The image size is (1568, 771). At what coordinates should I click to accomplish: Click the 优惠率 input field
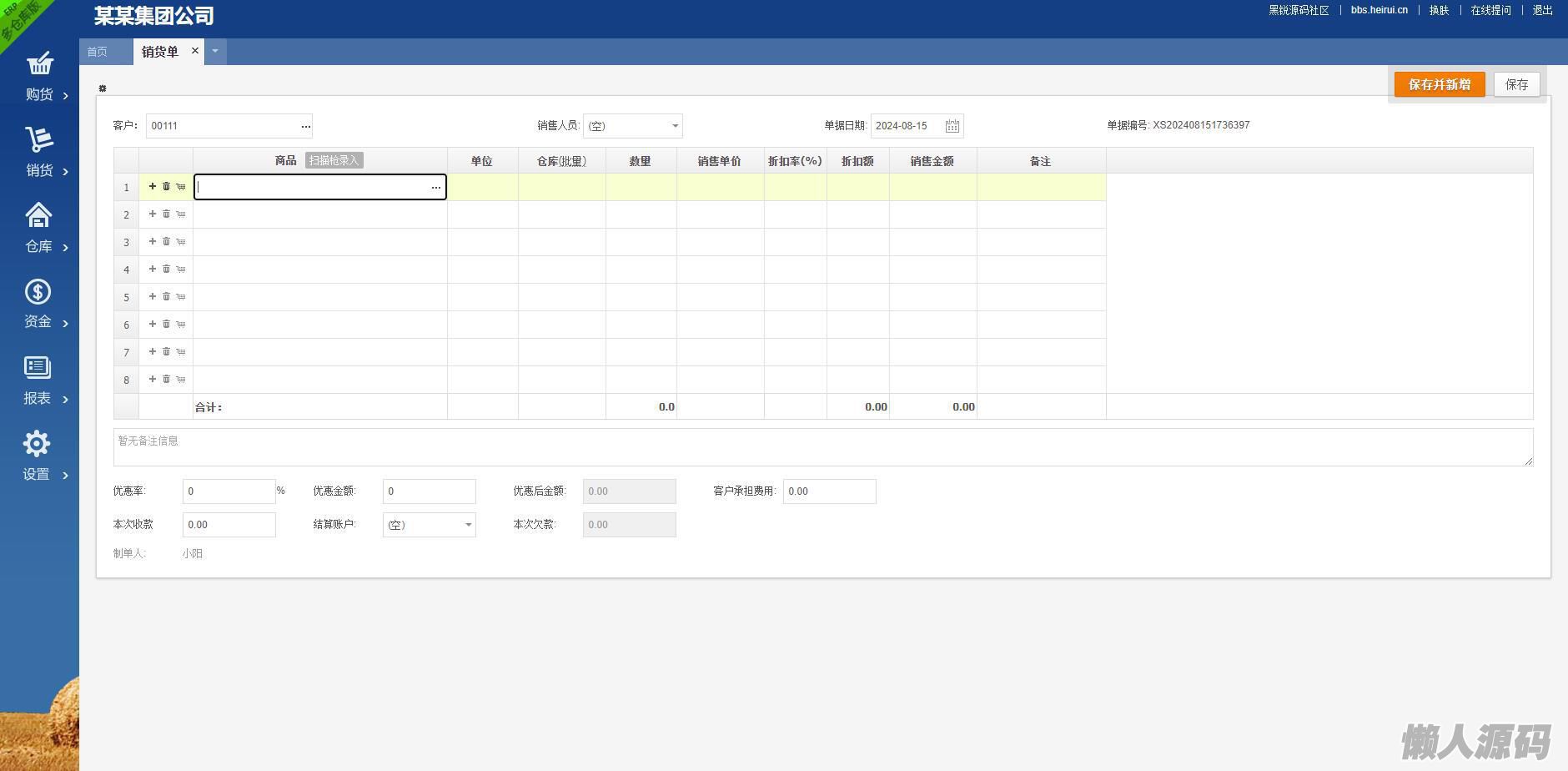pyautogui.click(x=229, y=491)
